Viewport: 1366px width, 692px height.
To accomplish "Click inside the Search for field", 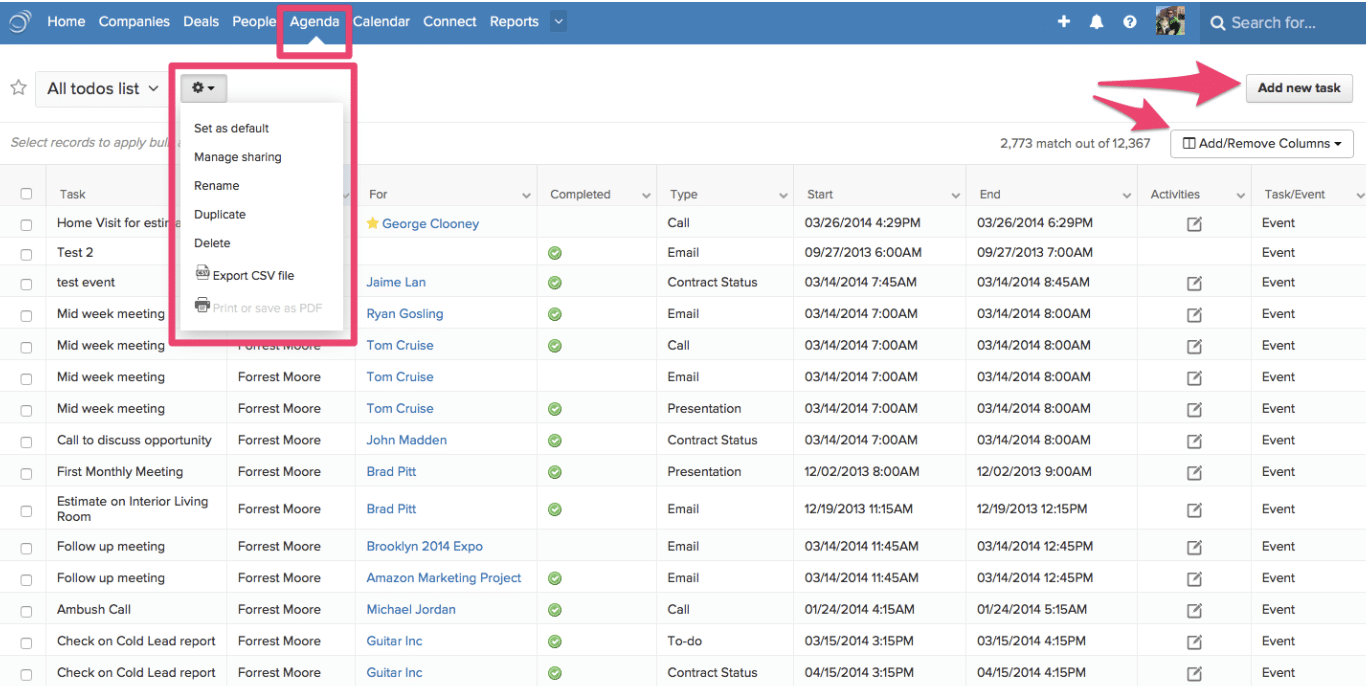I will (1280, 21).
